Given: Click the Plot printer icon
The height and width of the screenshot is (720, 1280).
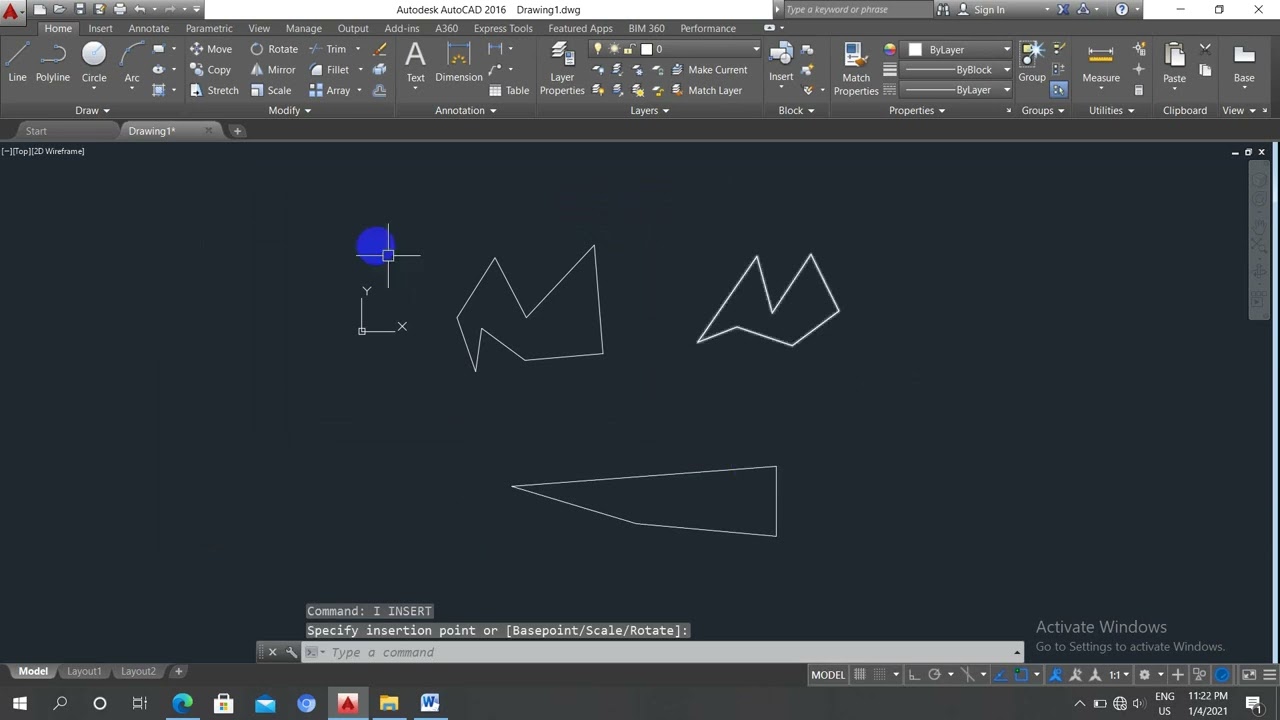Looking at the screenshot, I should click(x=120, y=9).
